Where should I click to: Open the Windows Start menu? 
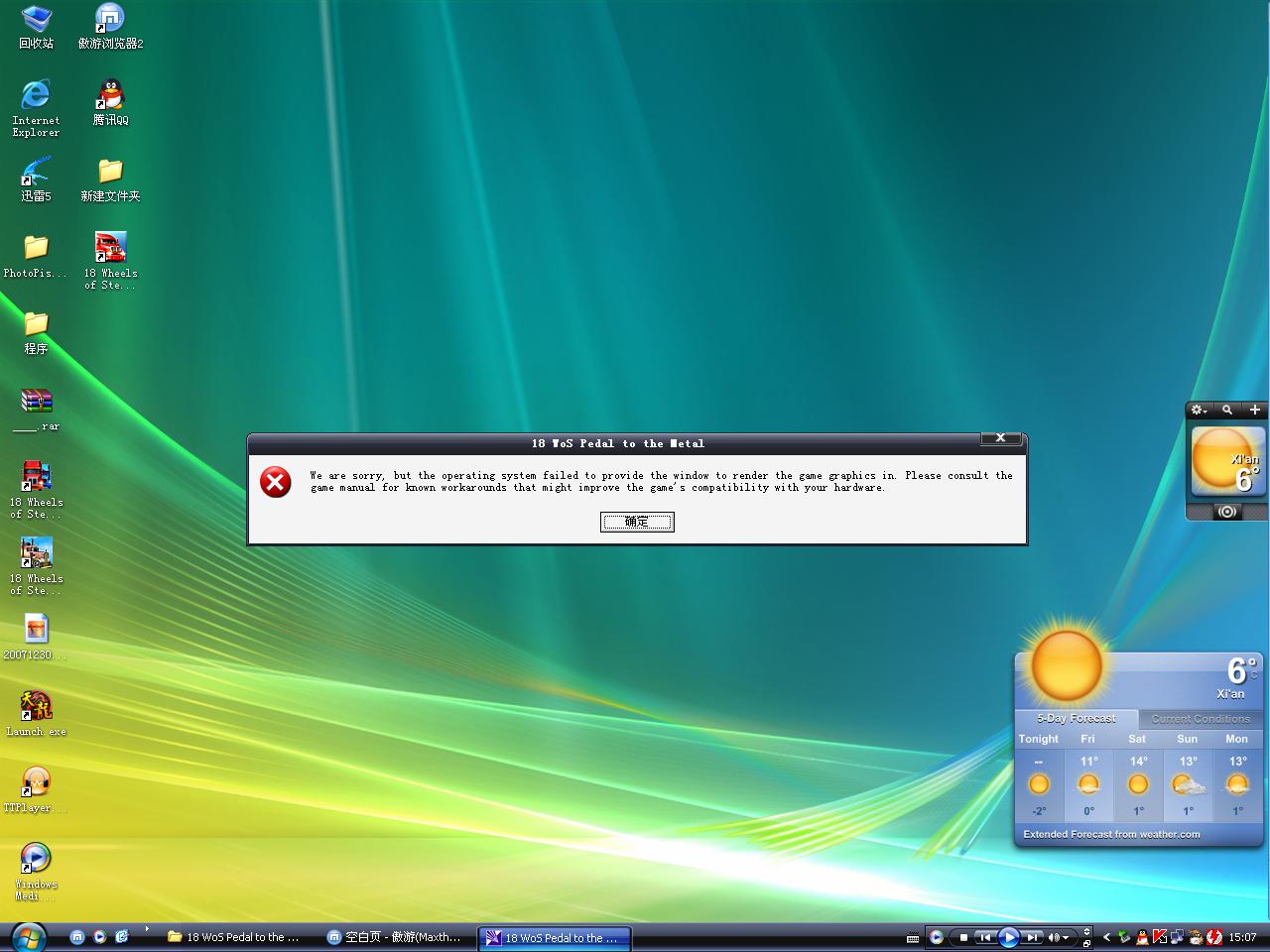[x=28, y=937]
